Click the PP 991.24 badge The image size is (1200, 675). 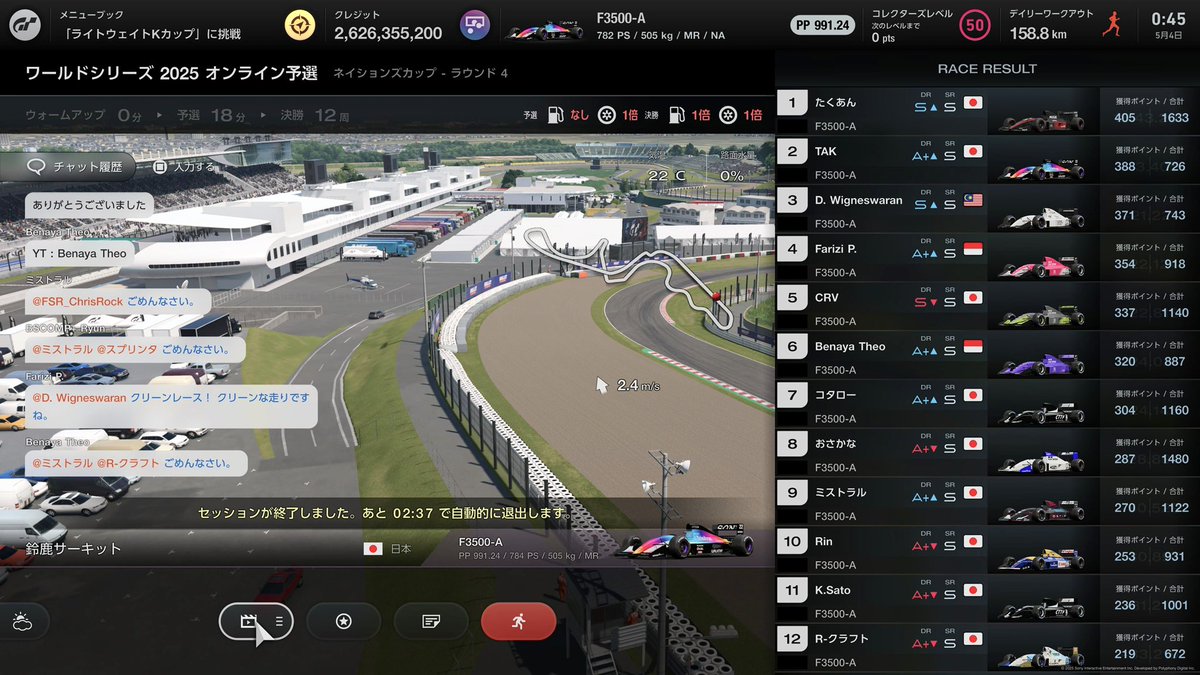(823, 25)
